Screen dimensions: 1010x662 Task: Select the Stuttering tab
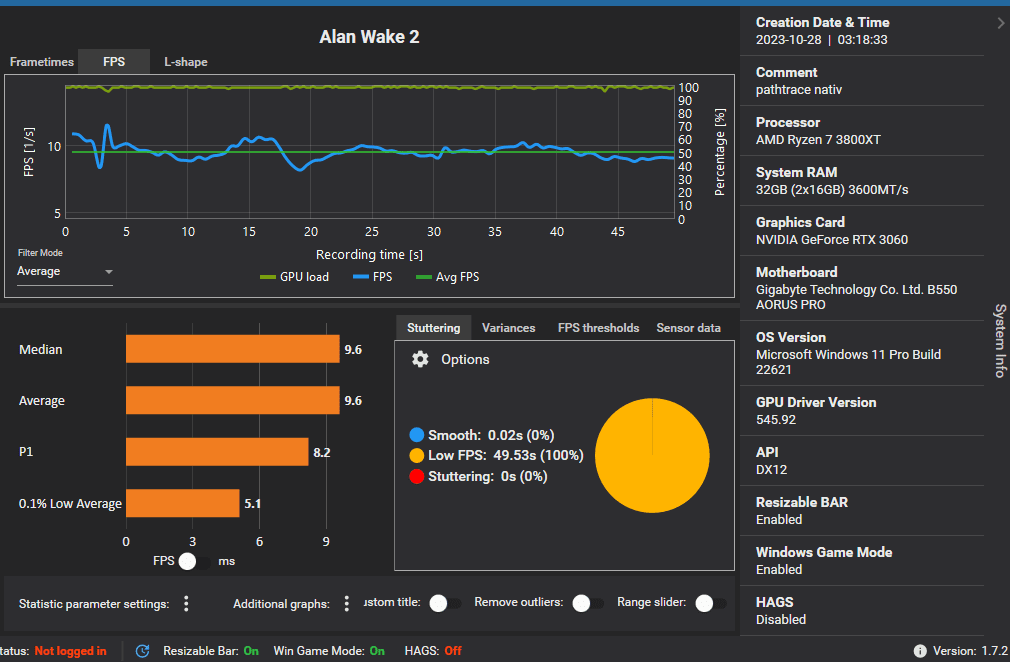[x=434, y=328]
